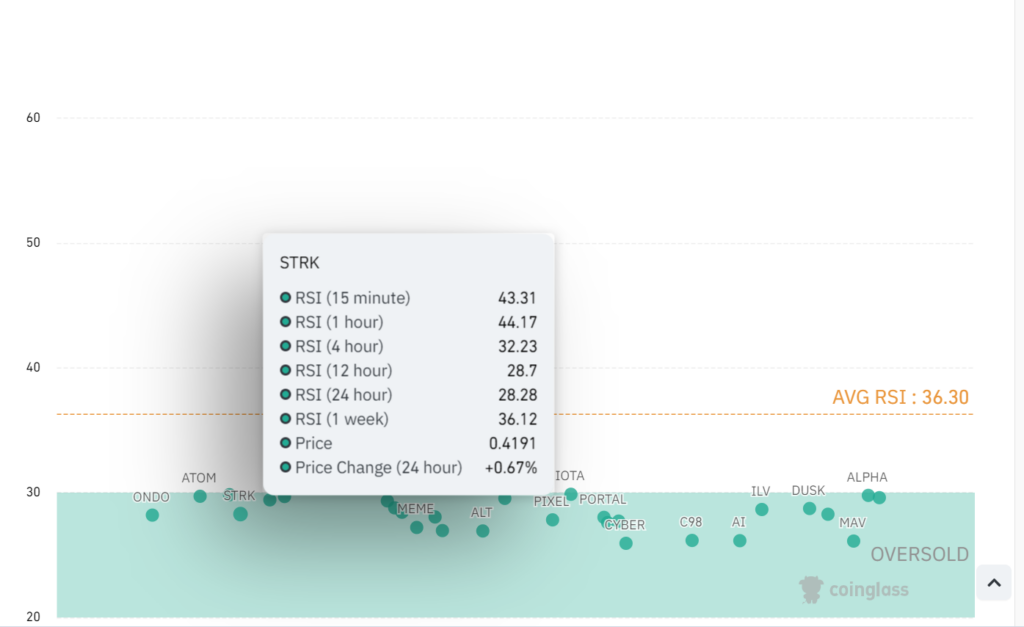1024x627 pixels.
Task: Select the ATOM data point
Action: coord(200,496)
